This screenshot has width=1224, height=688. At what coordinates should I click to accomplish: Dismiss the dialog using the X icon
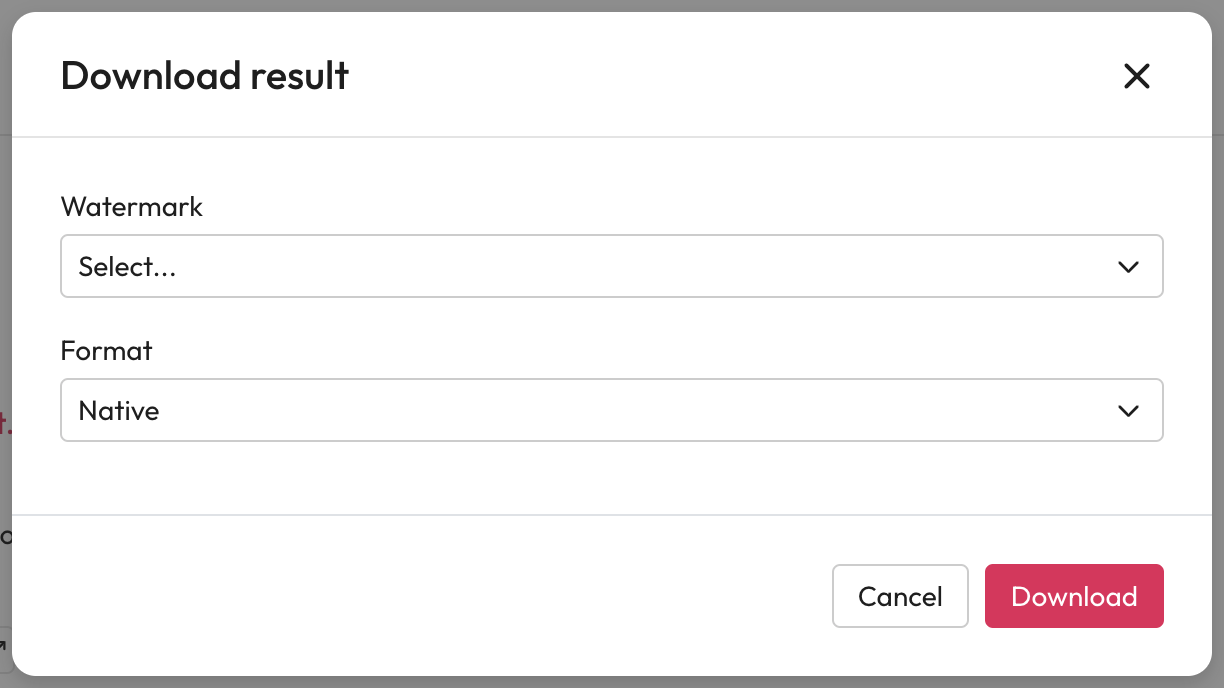[1136, 76]
